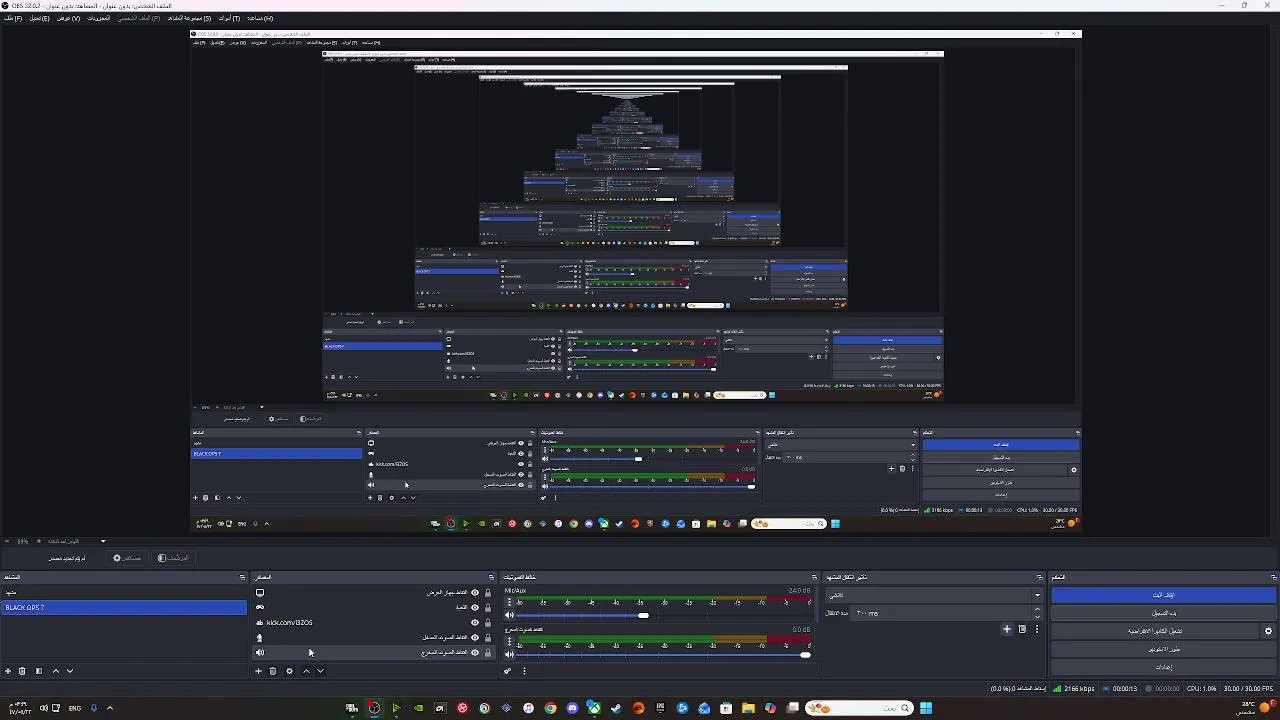Open View (V) menu
The height and width of the screenshot is (720, 1280).
(68, 18)
